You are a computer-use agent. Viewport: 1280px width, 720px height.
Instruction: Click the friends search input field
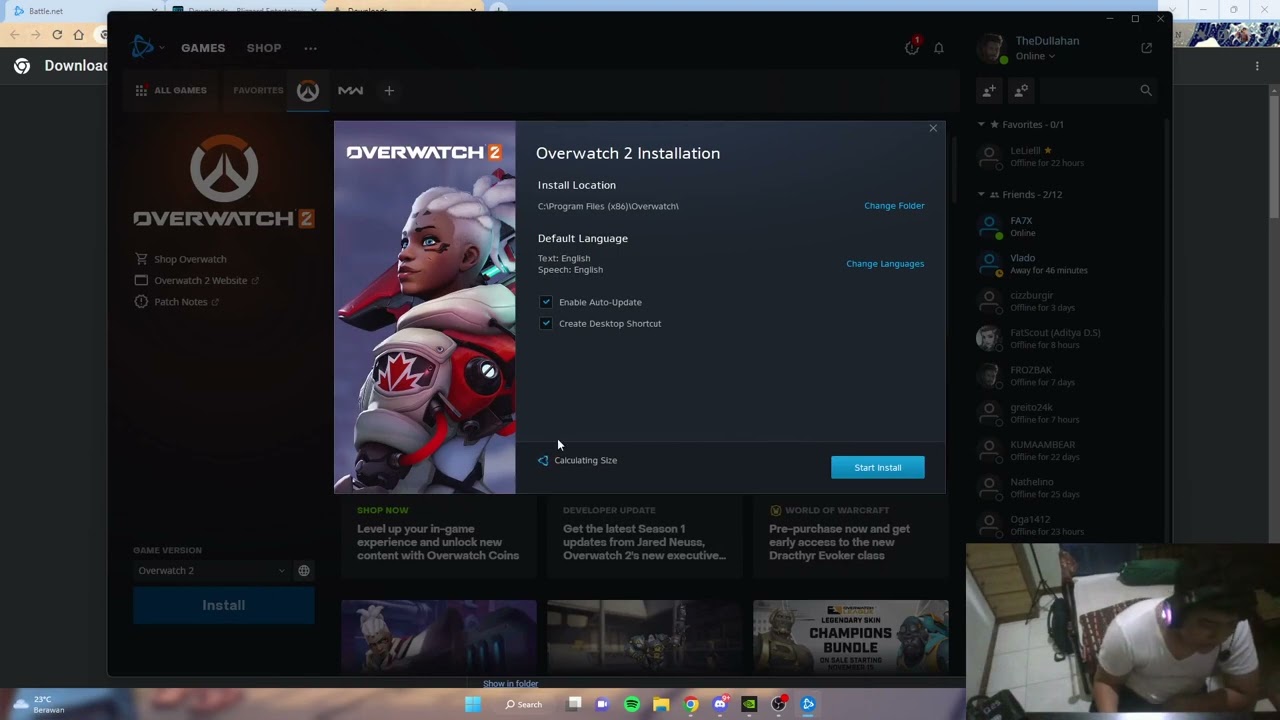click(x=1087, y=90)
